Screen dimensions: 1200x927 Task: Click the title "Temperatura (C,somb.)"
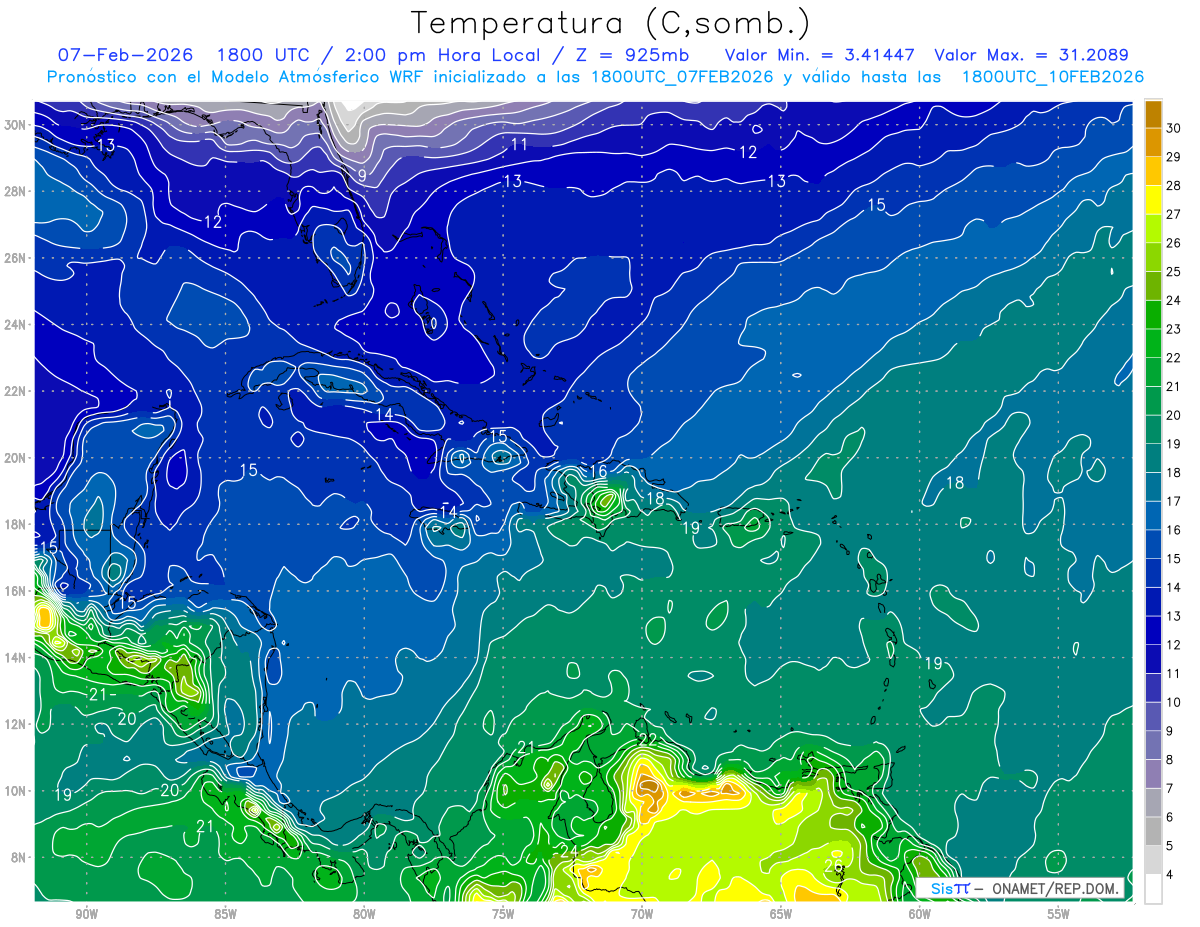(611, 23)
